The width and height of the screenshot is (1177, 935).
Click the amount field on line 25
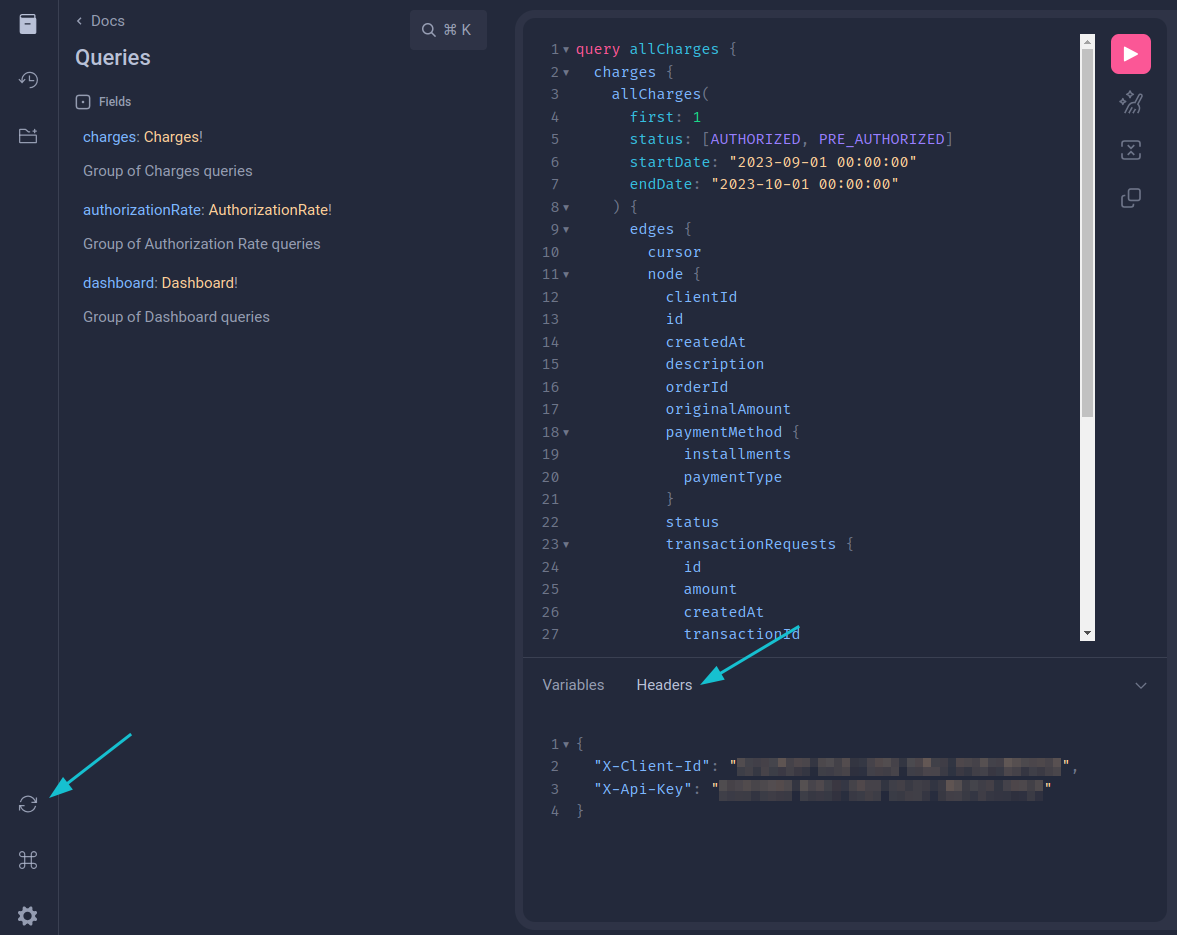pyautogui.click(x=709, y=589)
